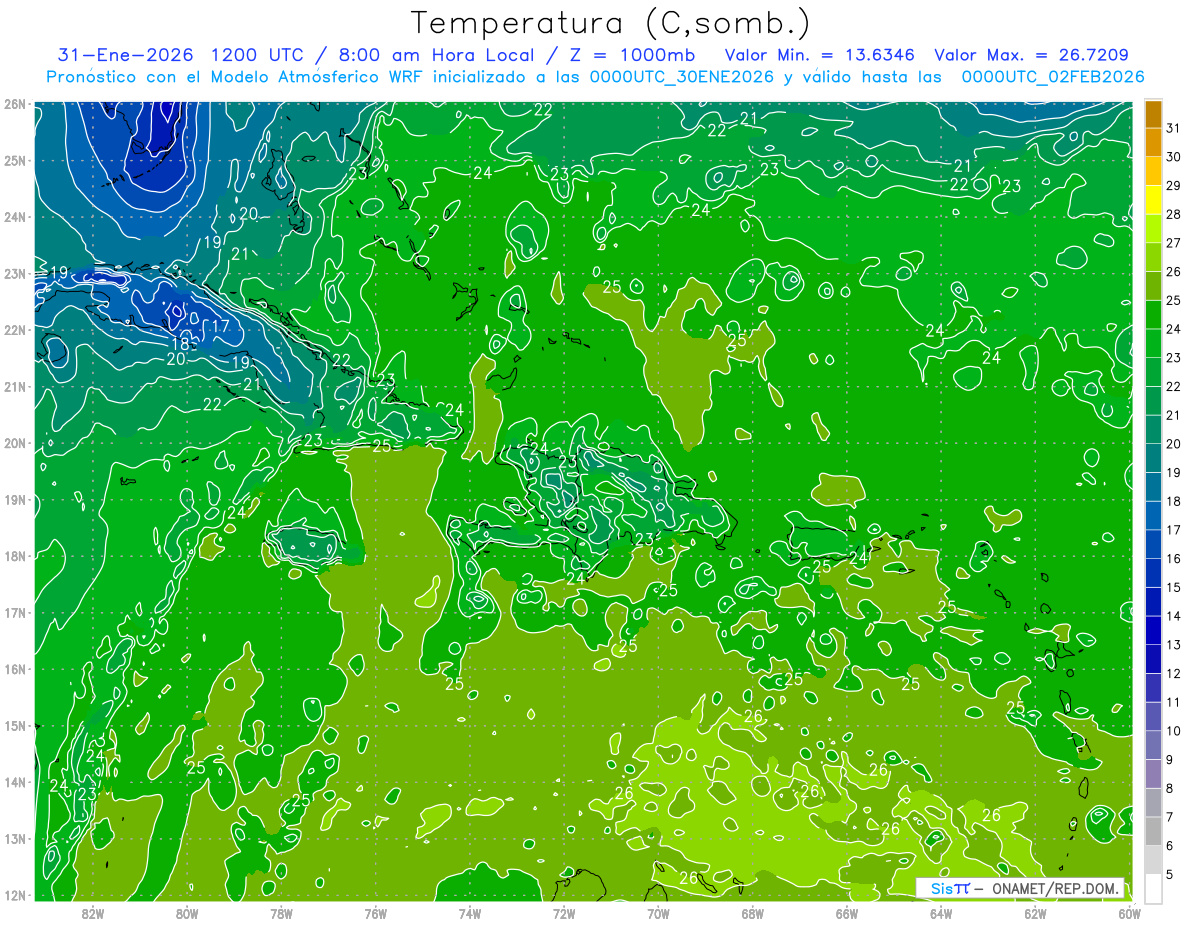The width and height of the screenshot is (1200, 927).
Task: Click the 'Temperatura (C,somb.)' map title
Action: [610, 22]
